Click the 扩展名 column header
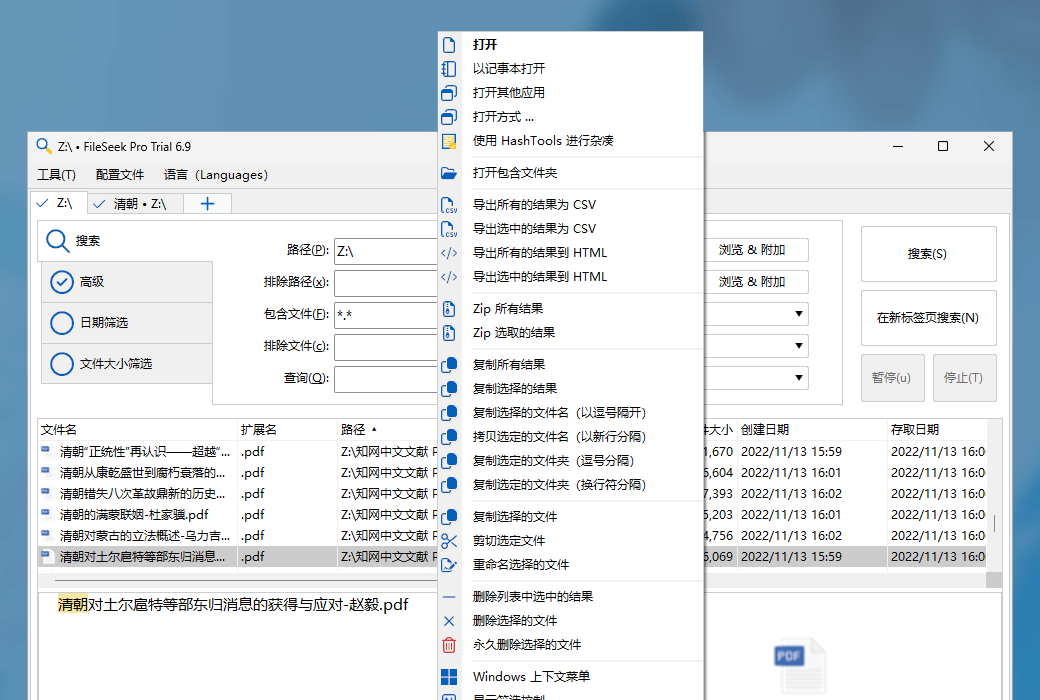1040x700 pixels. tap(287, 430)
